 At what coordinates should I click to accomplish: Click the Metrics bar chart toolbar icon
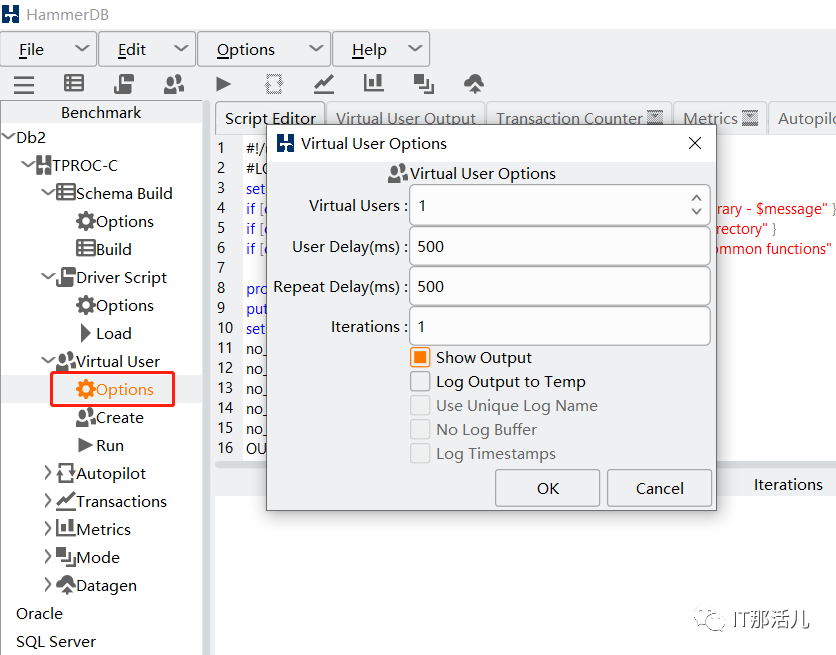click(373, 83)
